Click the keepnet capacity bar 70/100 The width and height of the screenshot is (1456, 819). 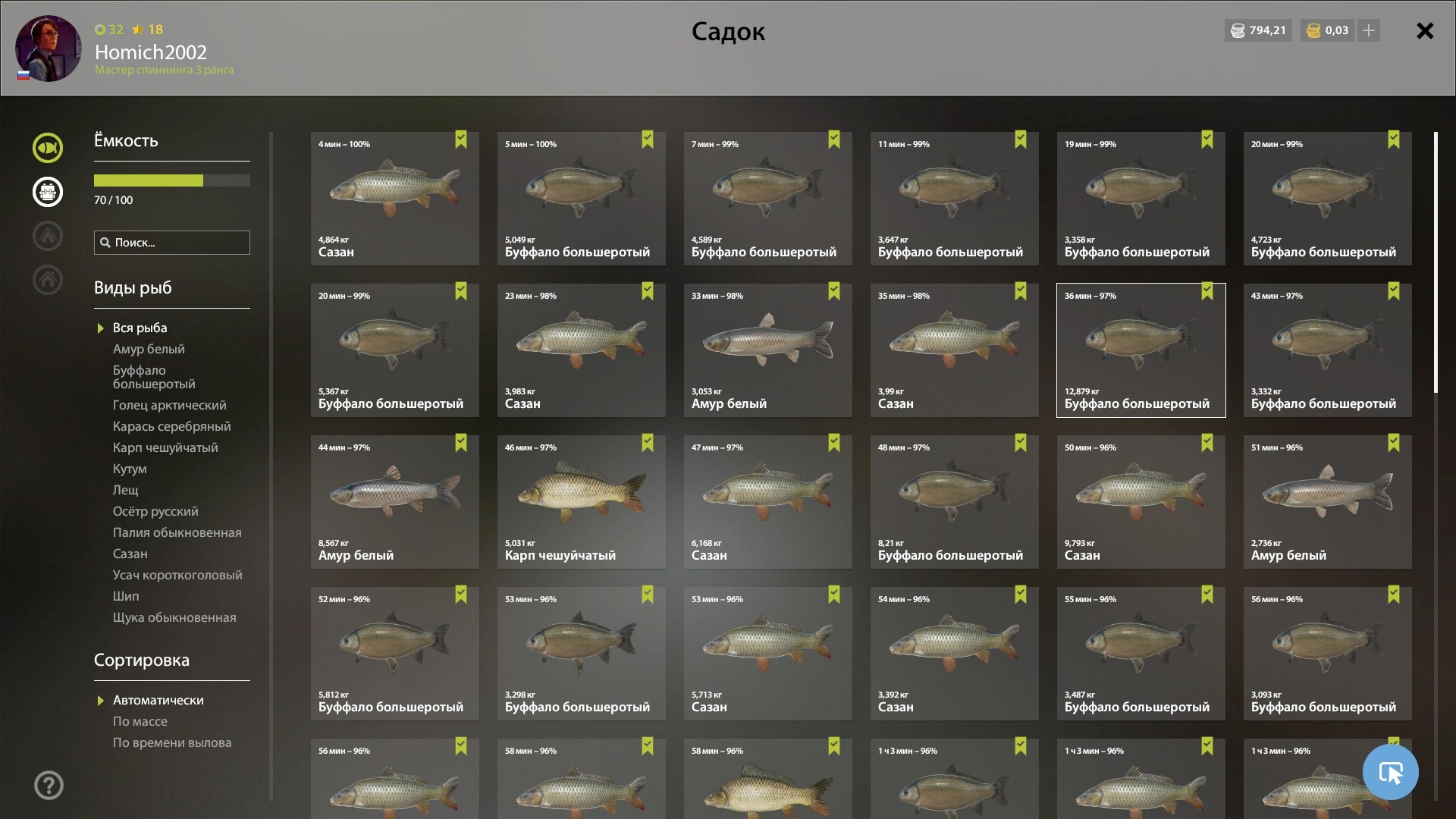(172, 180)
